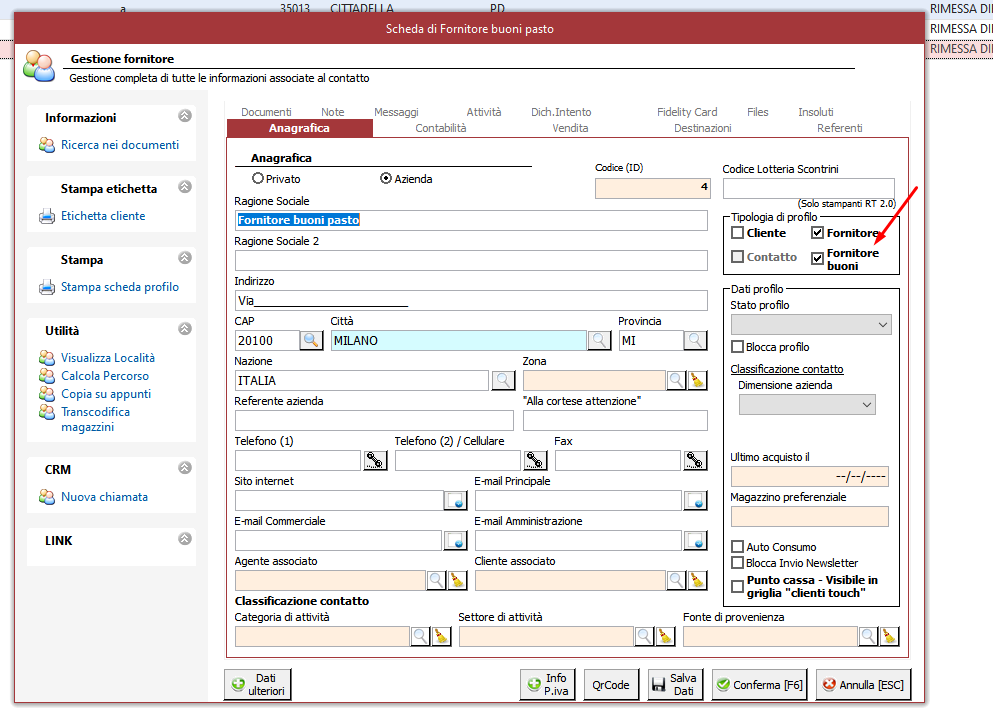
Task: Switch to the Contabilità tab
Action: click(440, 128)
